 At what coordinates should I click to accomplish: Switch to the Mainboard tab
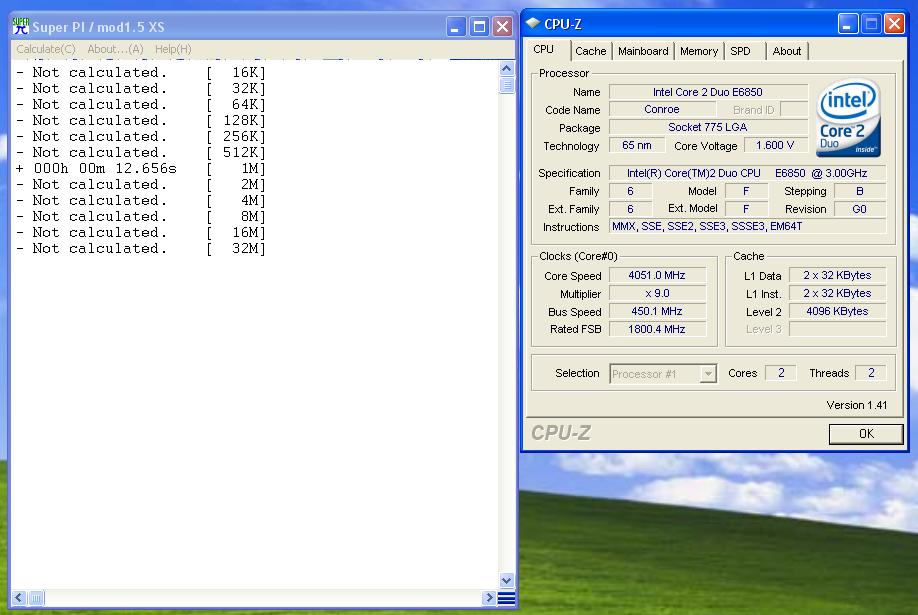click(643, 51)
